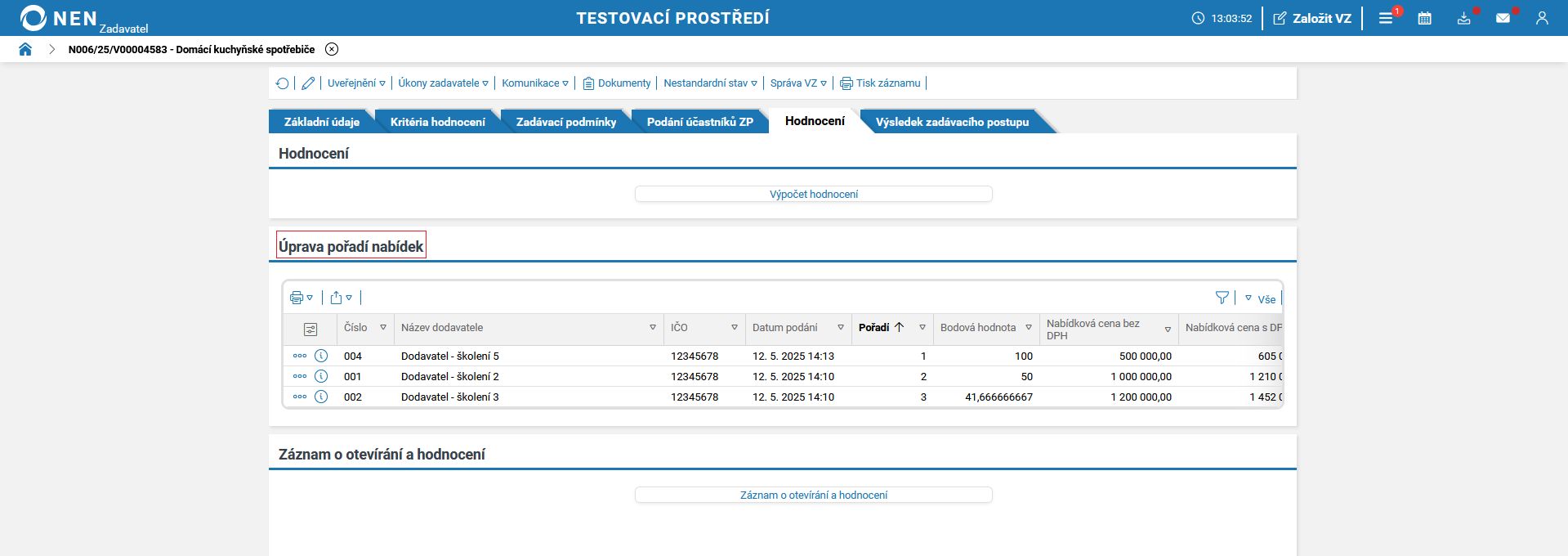Click the NEN logo
1568x556 pixels.
(59, 18)
